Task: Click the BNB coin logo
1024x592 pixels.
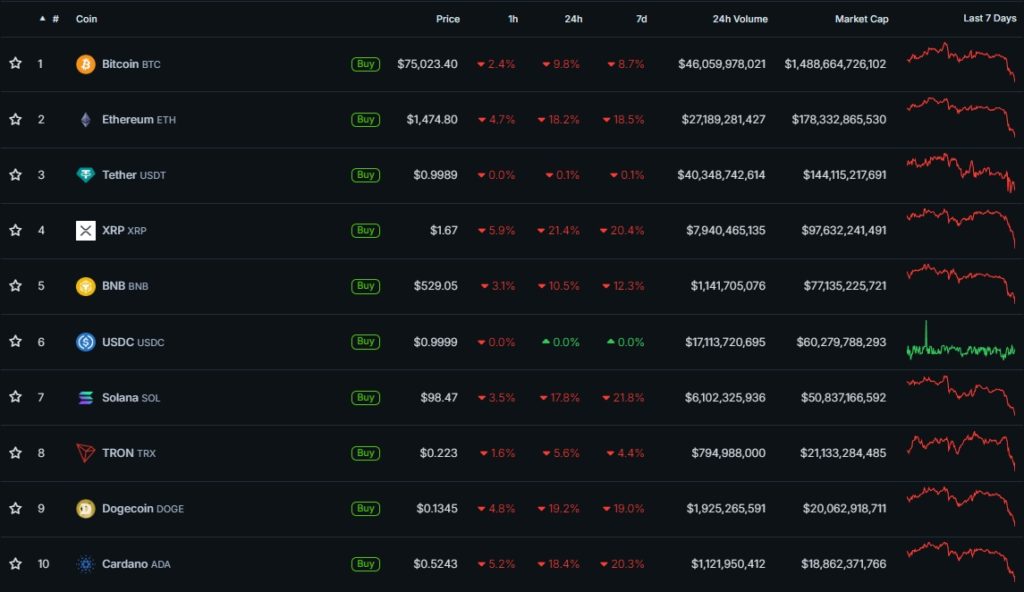Action: pyautogui.click(x=86, y=285)
